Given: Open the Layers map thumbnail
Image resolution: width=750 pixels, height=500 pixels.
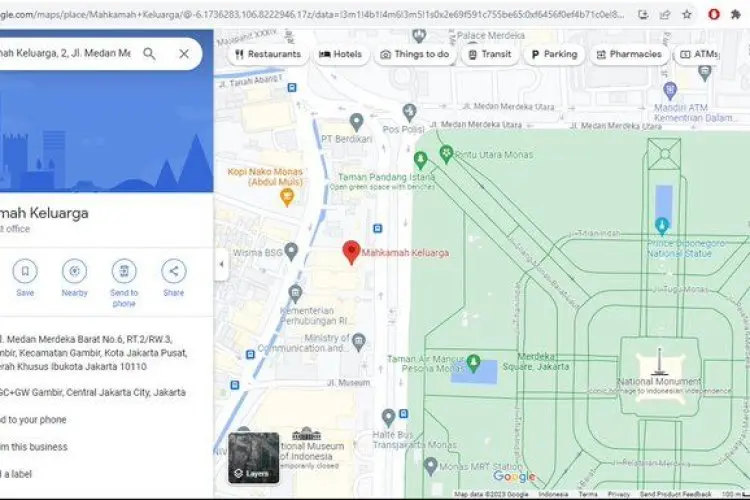Looking at the screenshot, I should (254, 458).
